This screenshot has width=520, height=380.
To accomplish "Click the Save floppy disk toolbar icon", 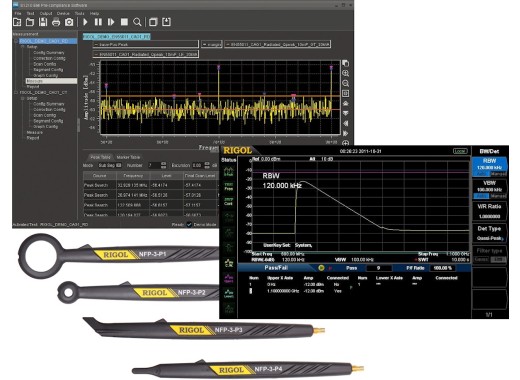I will (x=43, y=22).
